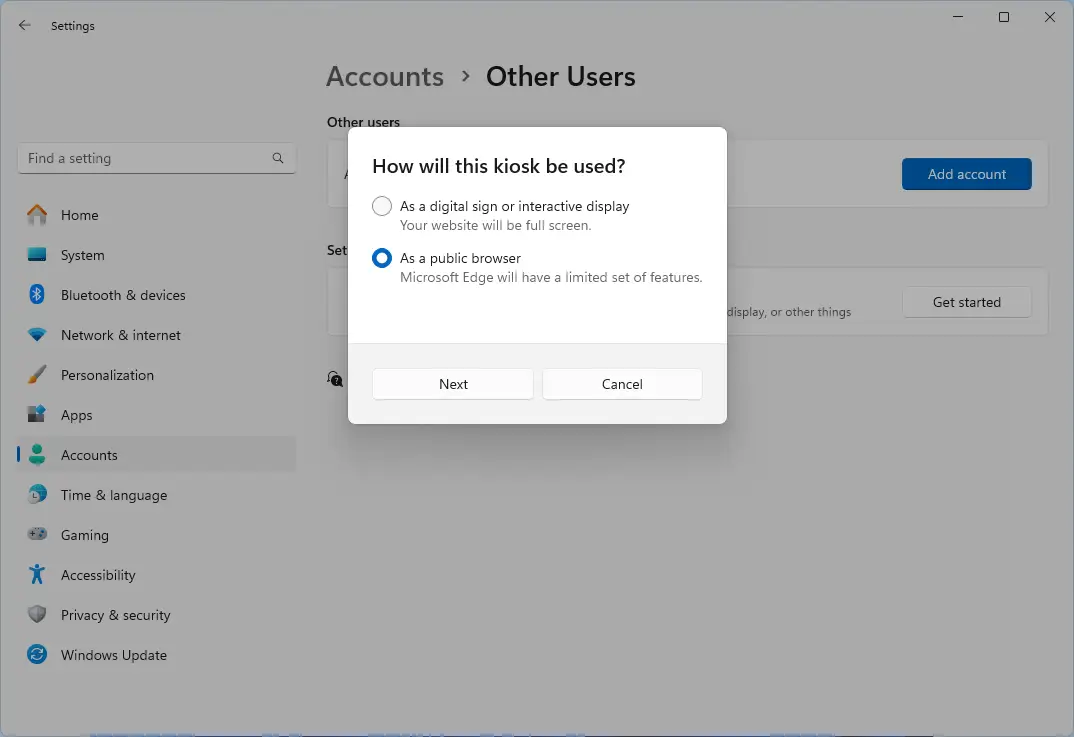Navigate to Apps settings

157,414
